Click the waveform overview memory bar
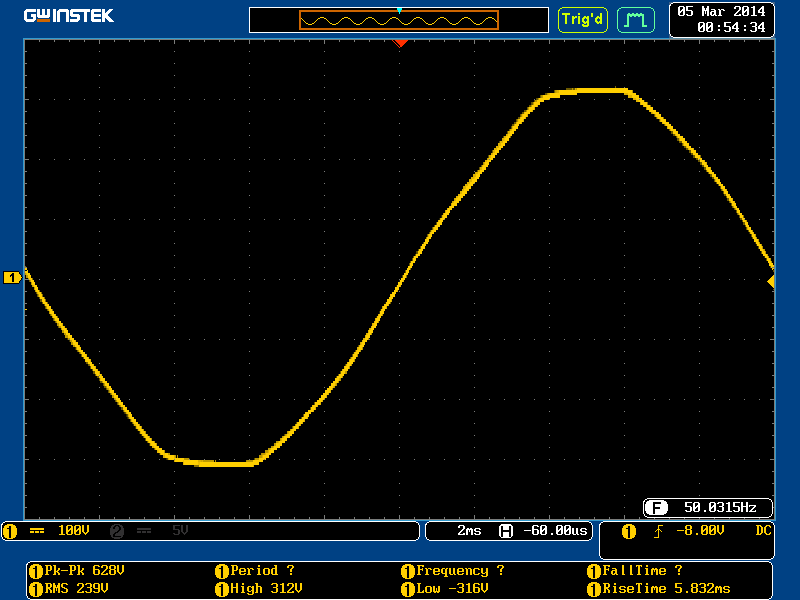Image resolution: width=800 pixels, height=600 pixels. pyautogui.click(x=399, y=20)
